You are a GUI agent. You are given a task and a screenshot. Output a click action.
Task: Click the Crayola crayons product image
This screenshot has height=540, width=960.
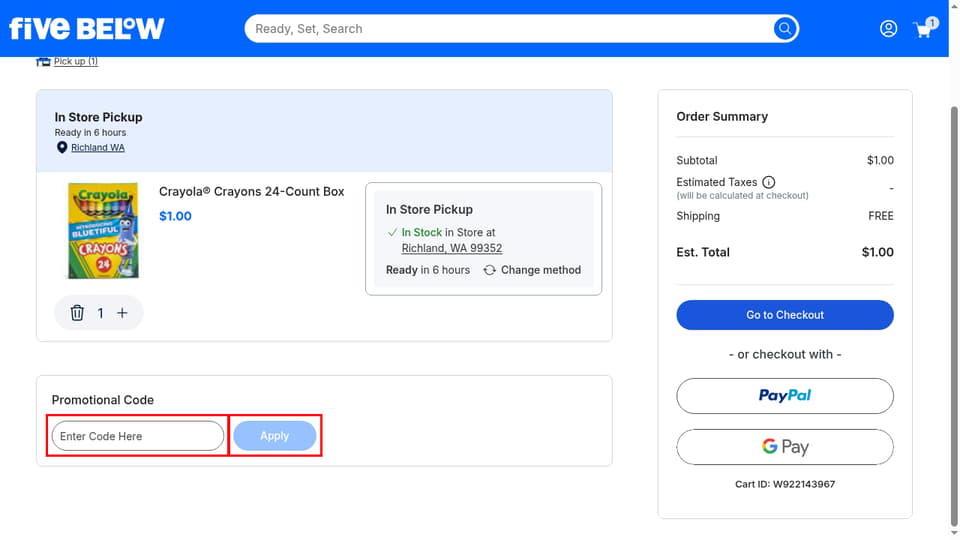pyautogui.click(x=103, y=231)
